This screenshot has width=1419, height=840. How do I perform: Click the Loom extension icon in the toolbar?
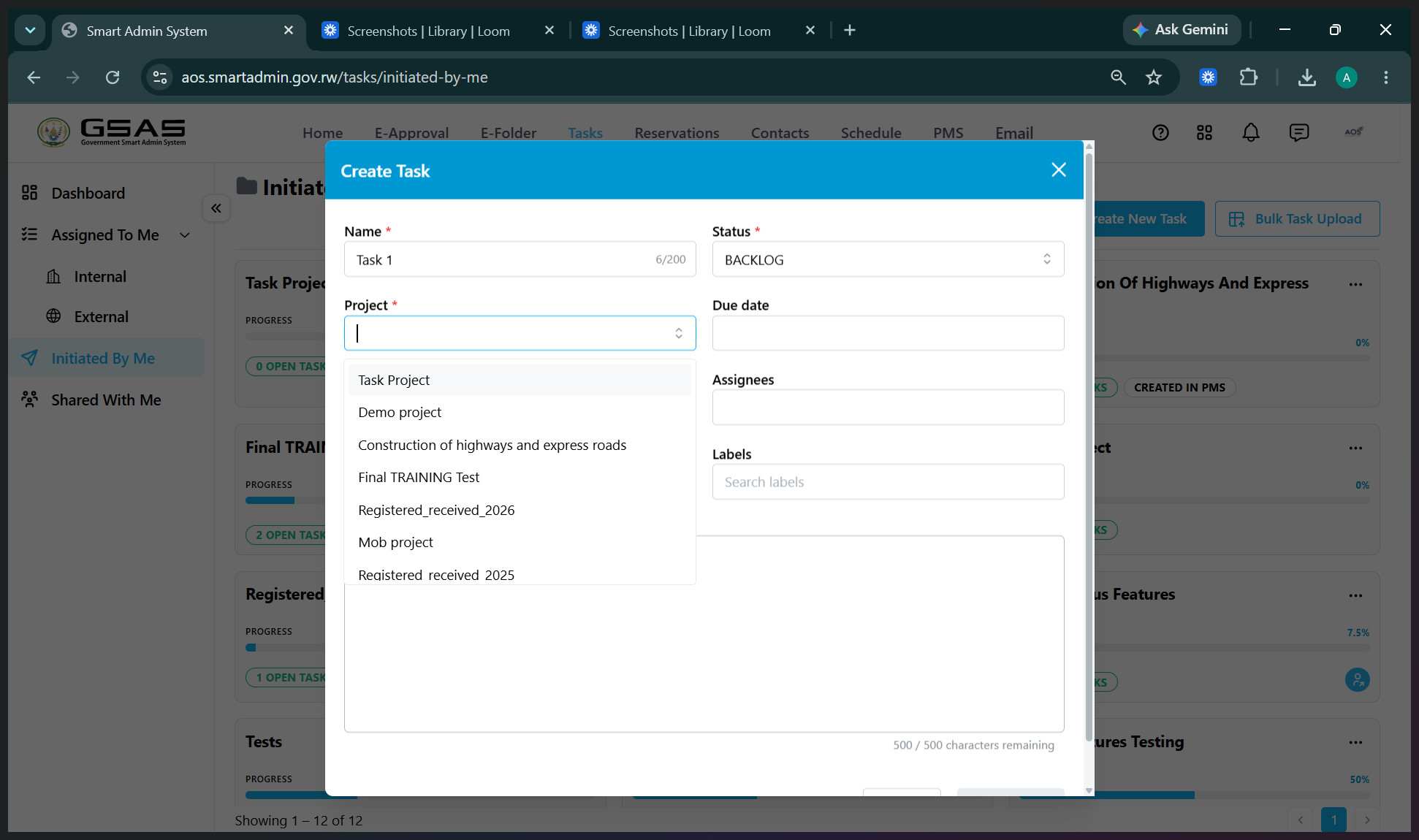1209,77
